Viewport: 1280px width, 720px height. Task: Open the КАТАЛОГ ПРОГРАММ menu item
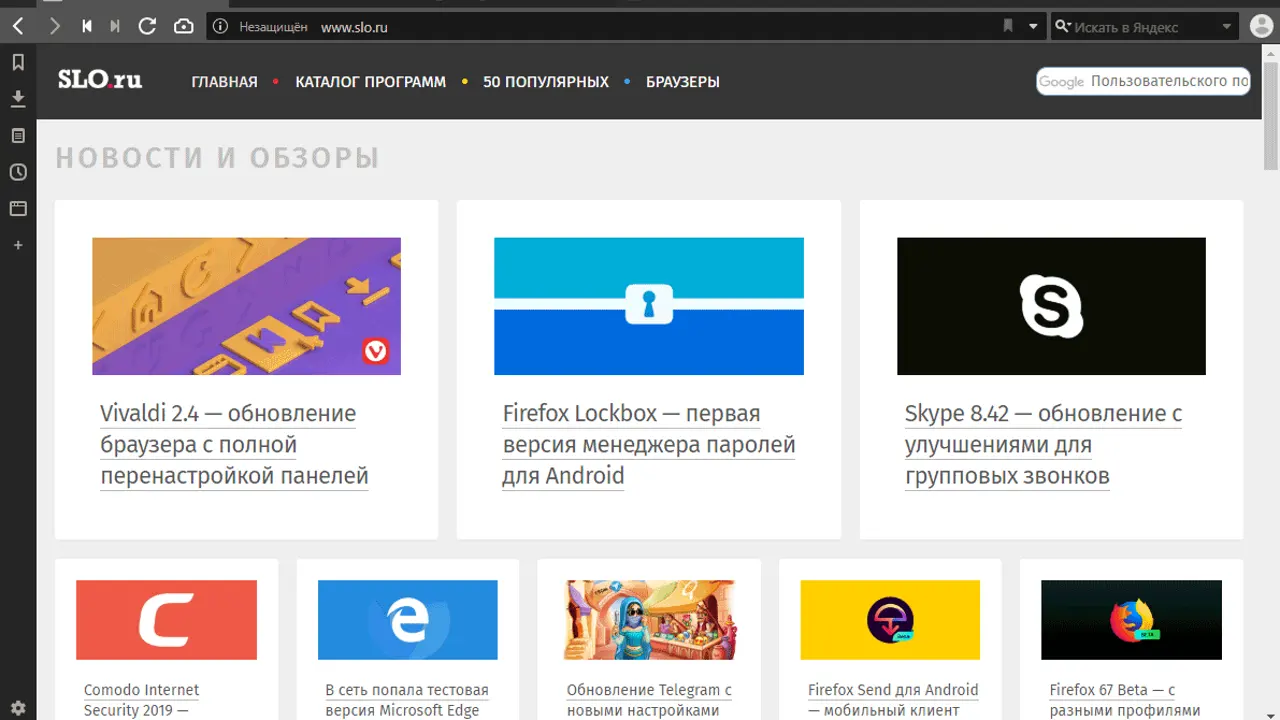[x=370, y=82]
